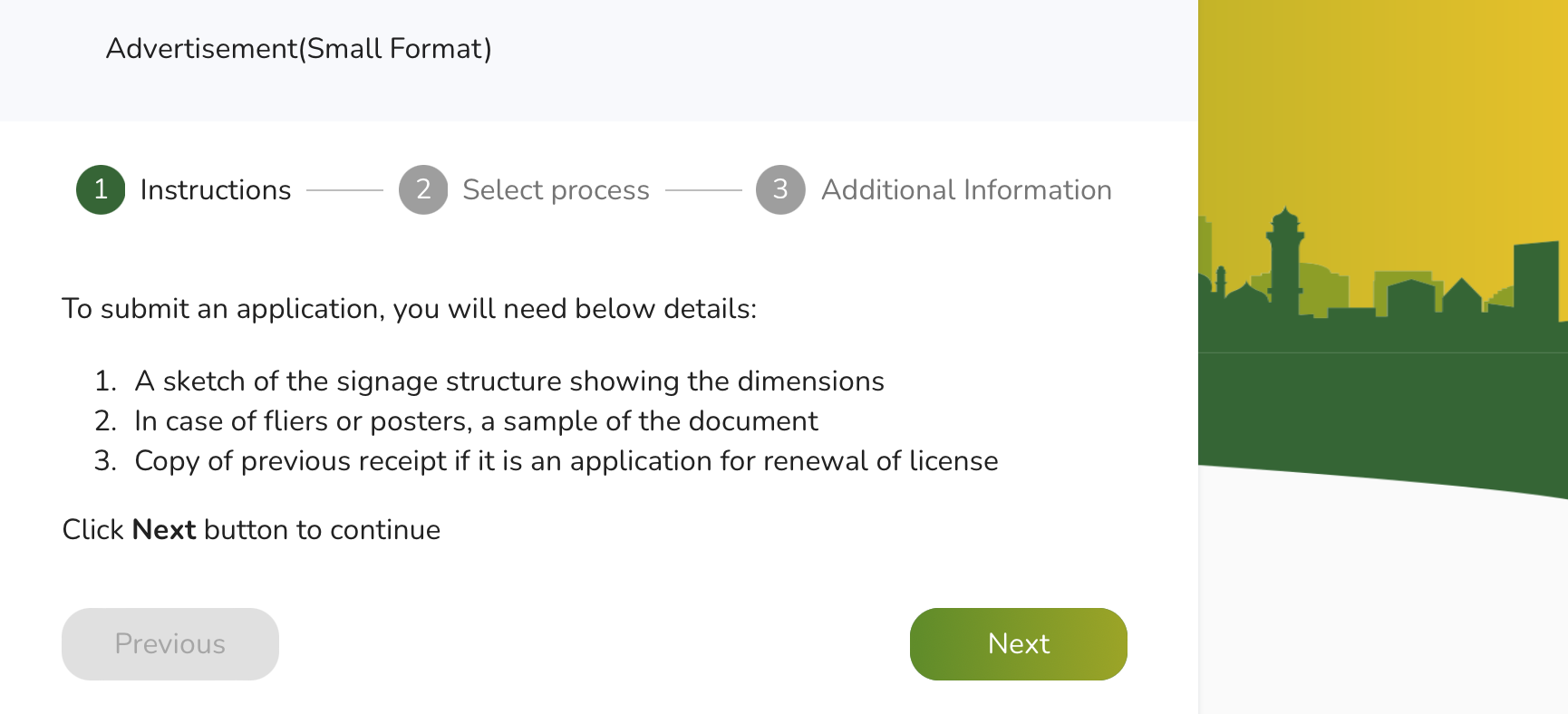Click the tall green building at right edge
This screenshot has height=714, width=1568.
point(1535,281)
